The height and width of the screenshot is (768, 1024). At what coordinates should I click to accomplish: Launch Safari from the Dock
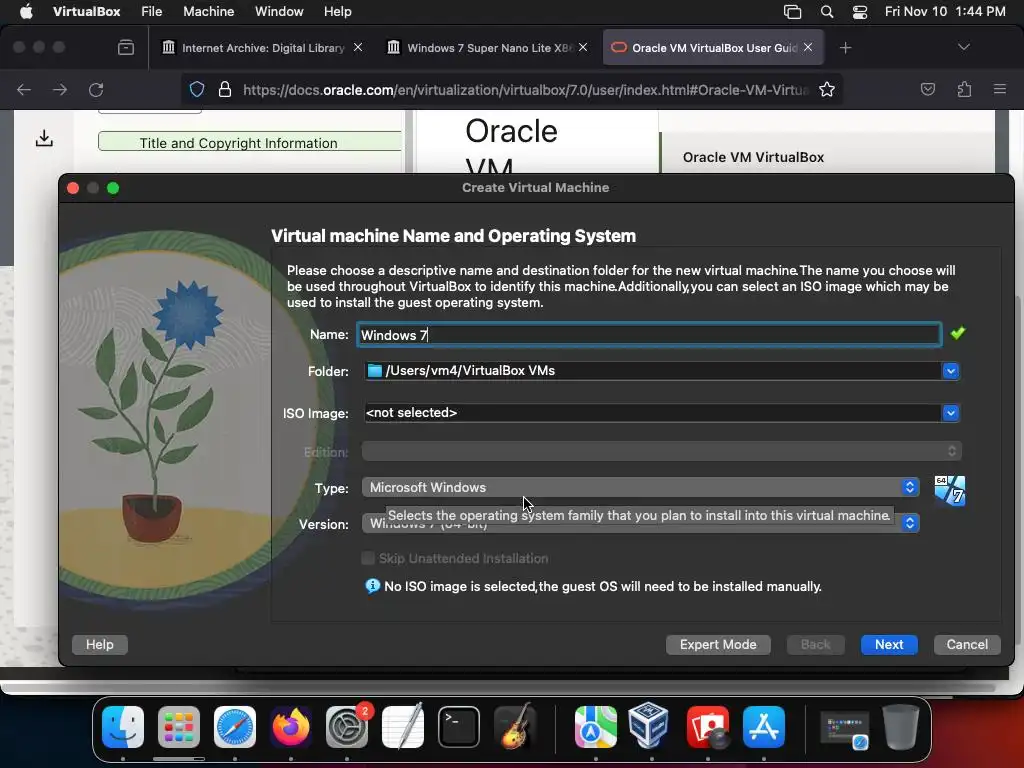tap(234, 727)
